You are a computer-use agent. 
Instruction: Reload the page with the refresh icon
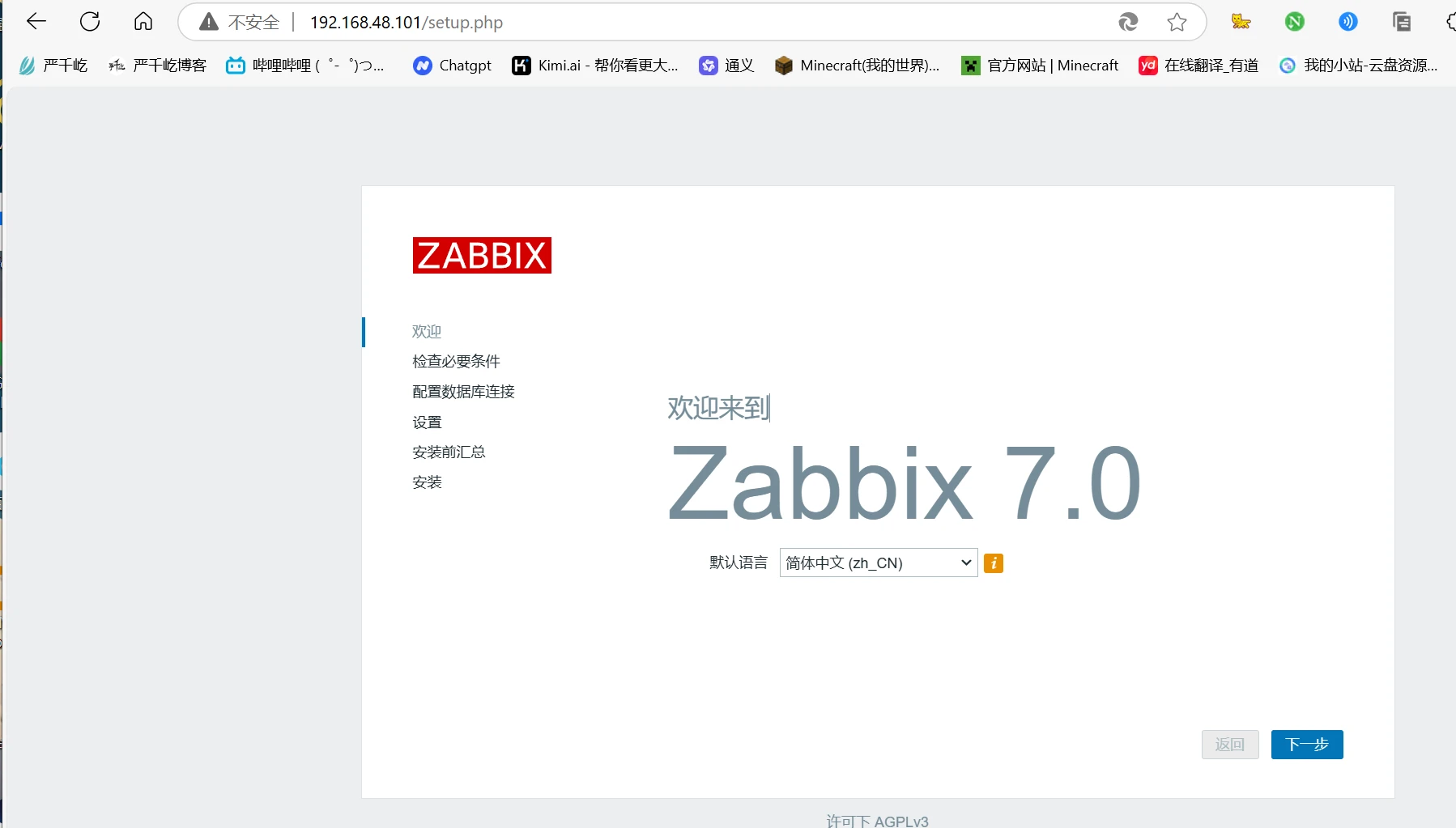click(x=90, y=22)
